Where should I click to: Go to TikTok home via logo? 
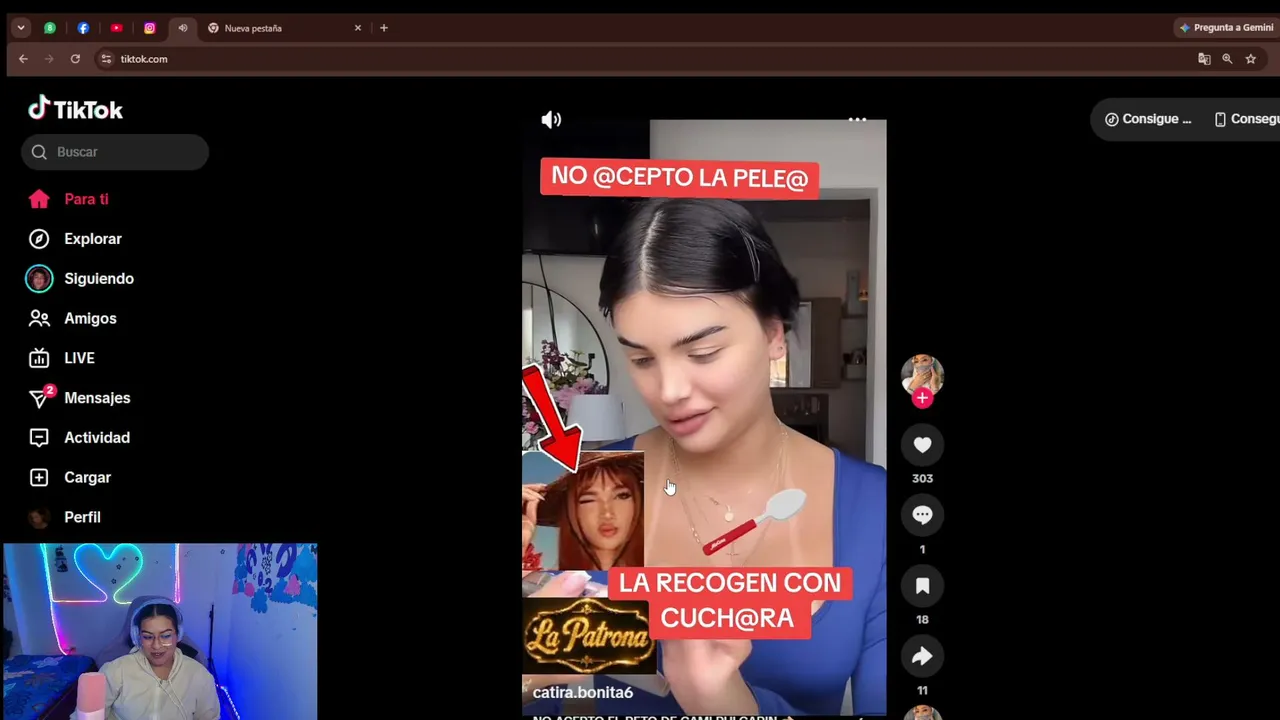[76, 109]
